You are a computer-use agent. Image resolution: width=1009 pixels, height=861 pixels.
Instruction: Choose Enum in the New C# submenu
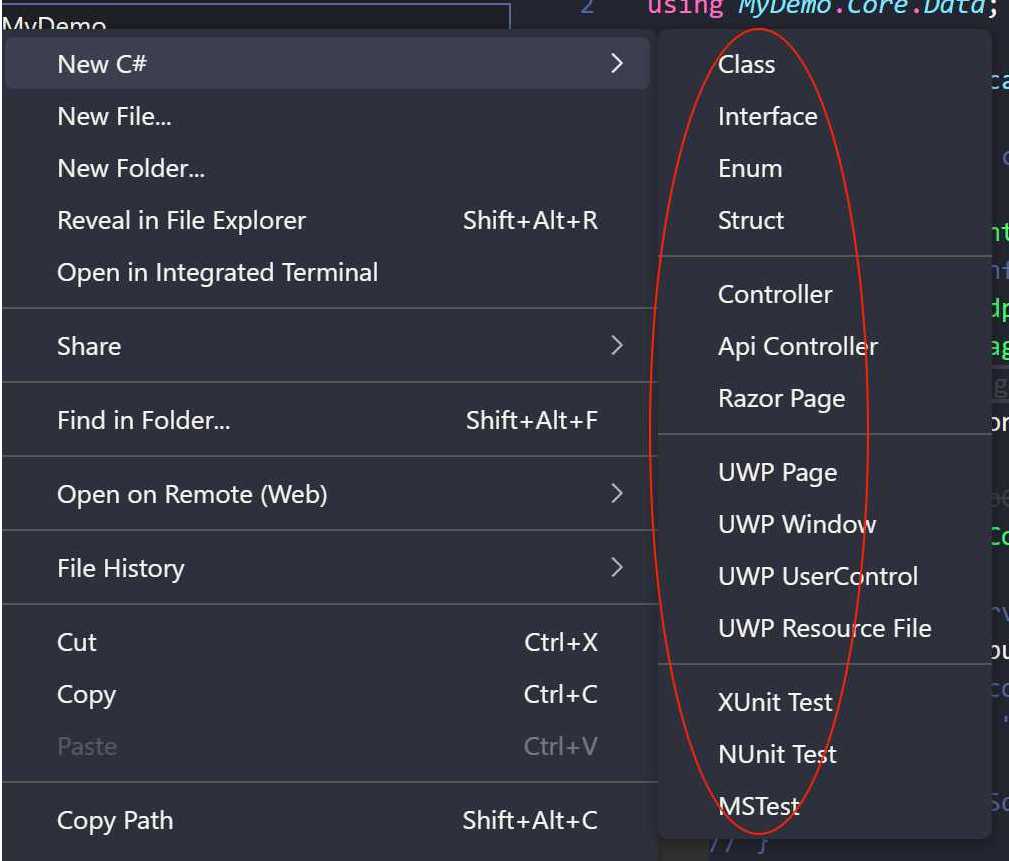click(x=750, y=168)
